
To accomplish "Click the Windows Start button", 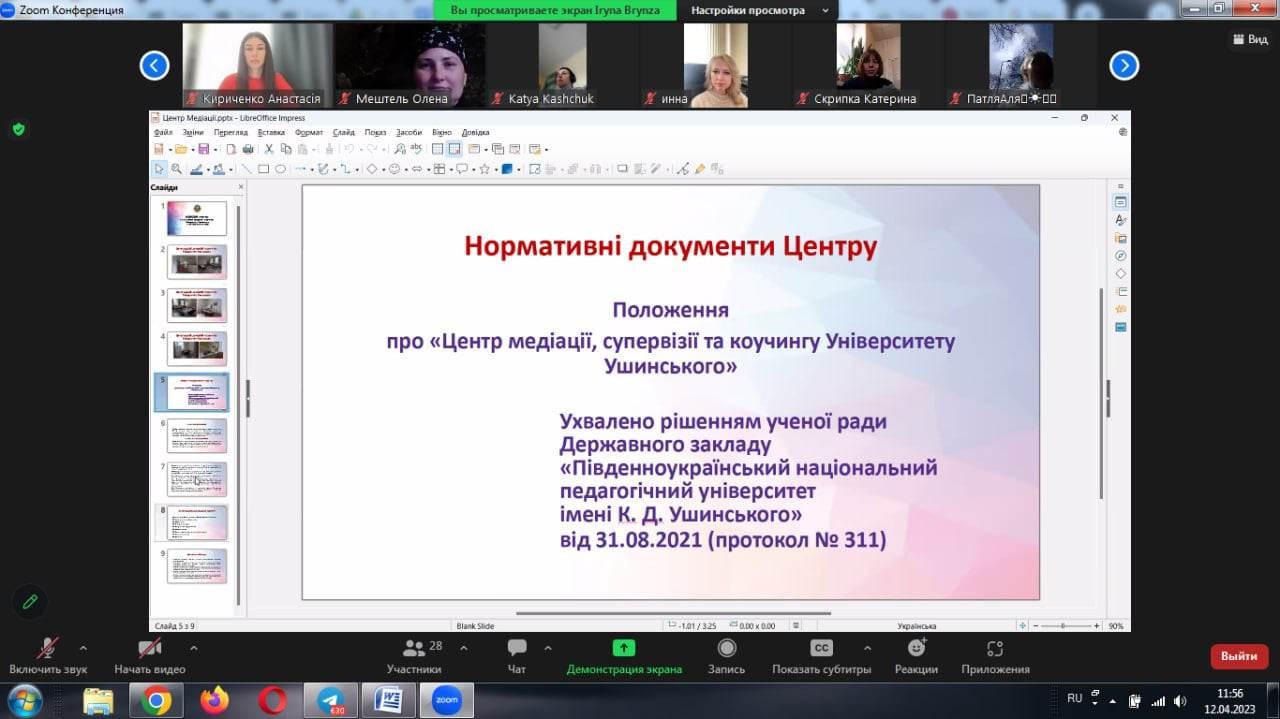I will [24, 699].
